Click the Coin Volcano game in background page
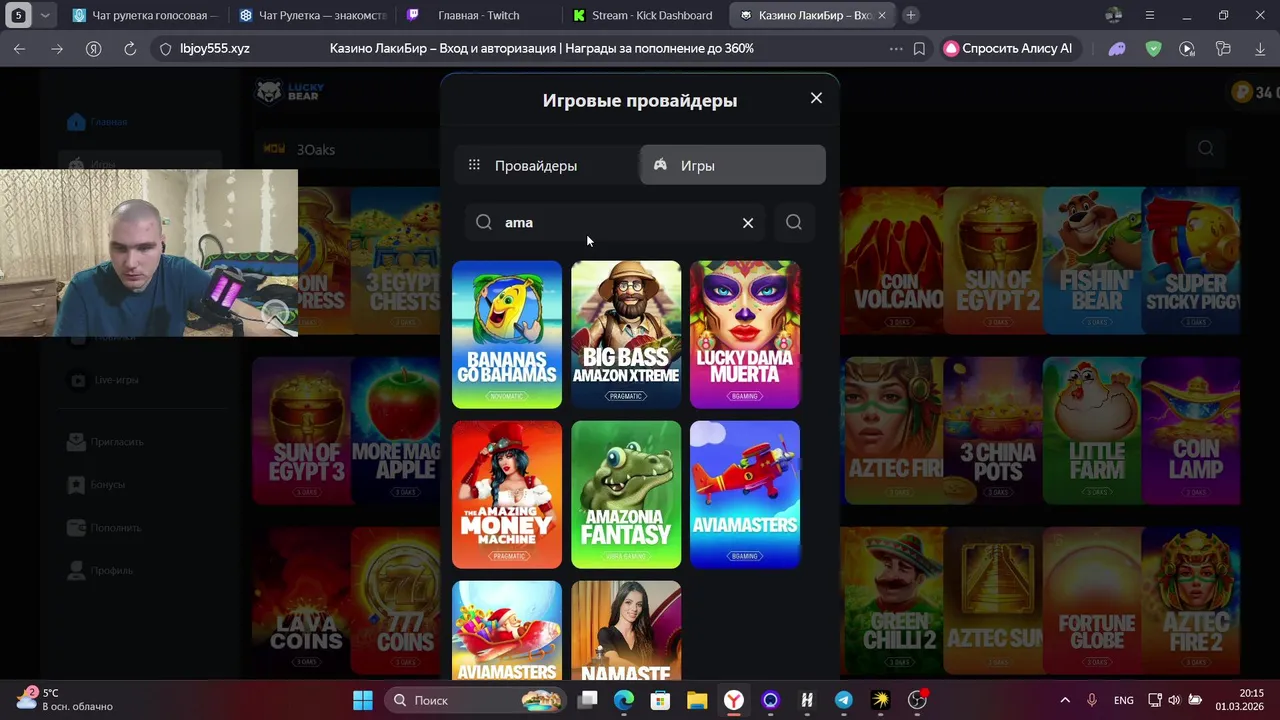This screenshot has height=720, width=1280. click(x=894, y=260)
